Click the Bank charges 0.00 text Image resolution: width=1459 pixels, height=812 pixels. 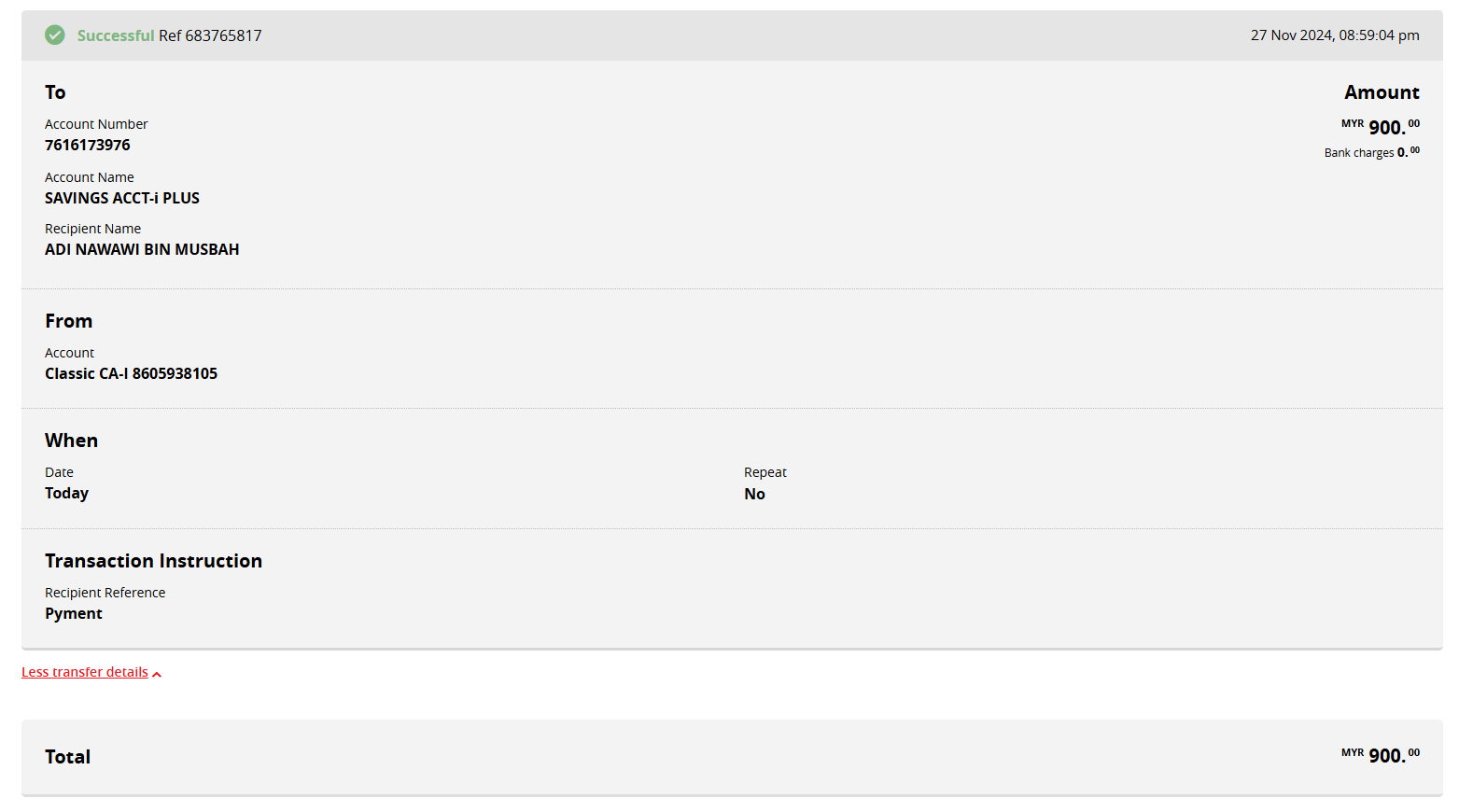pyautogui.click(x=1371, y=152)
